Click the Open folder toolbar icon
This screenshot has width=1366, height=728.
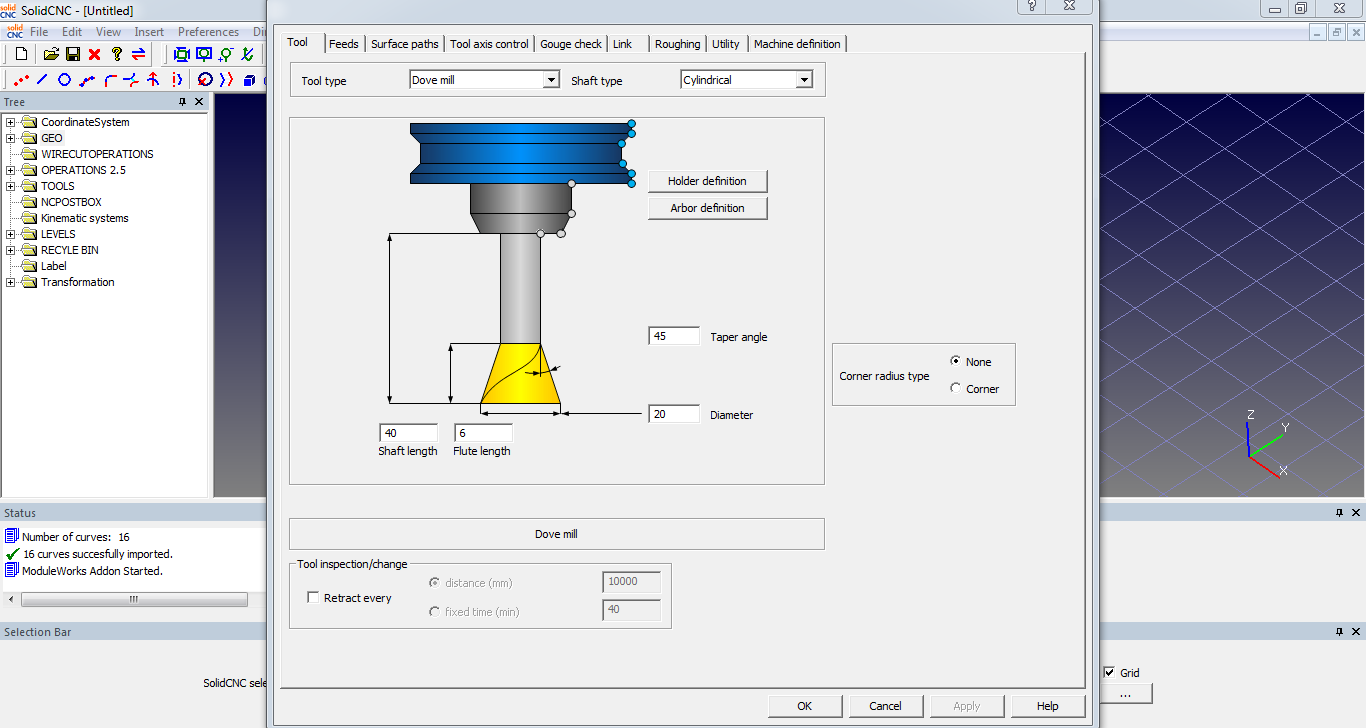pyautogui.click(x=51, y=54)
